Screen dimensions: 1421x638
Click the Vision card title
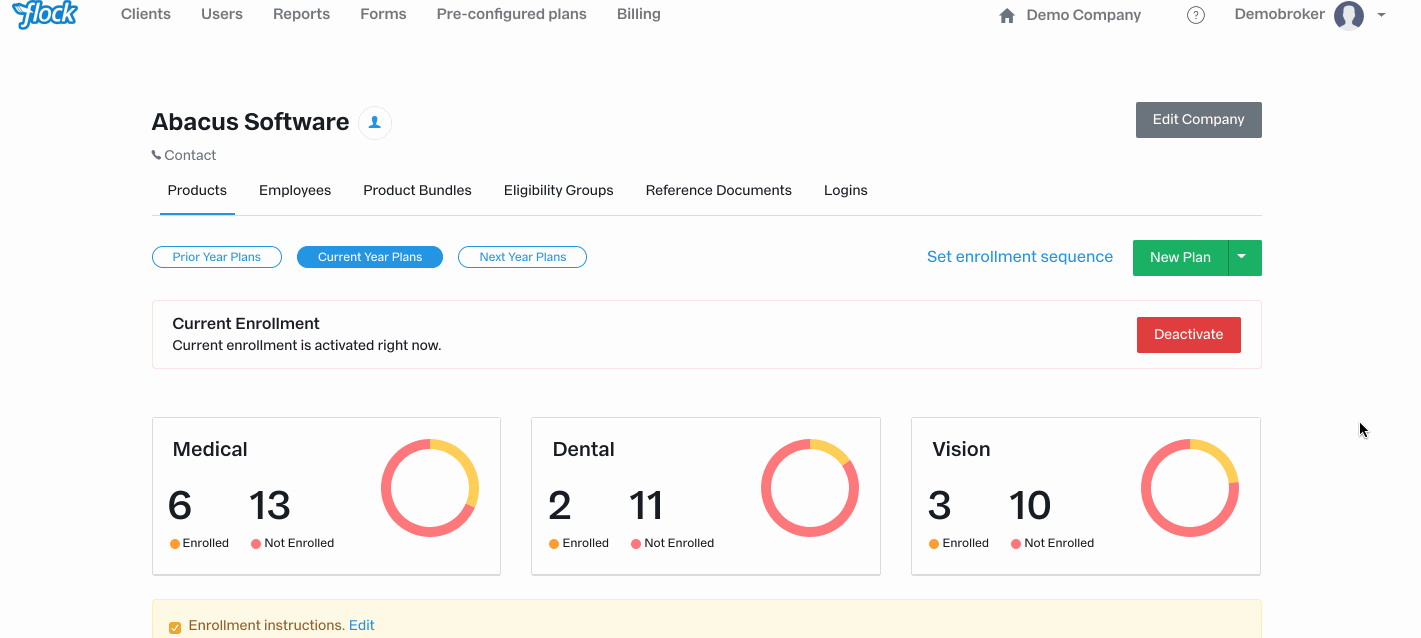[x=961, y=449]
